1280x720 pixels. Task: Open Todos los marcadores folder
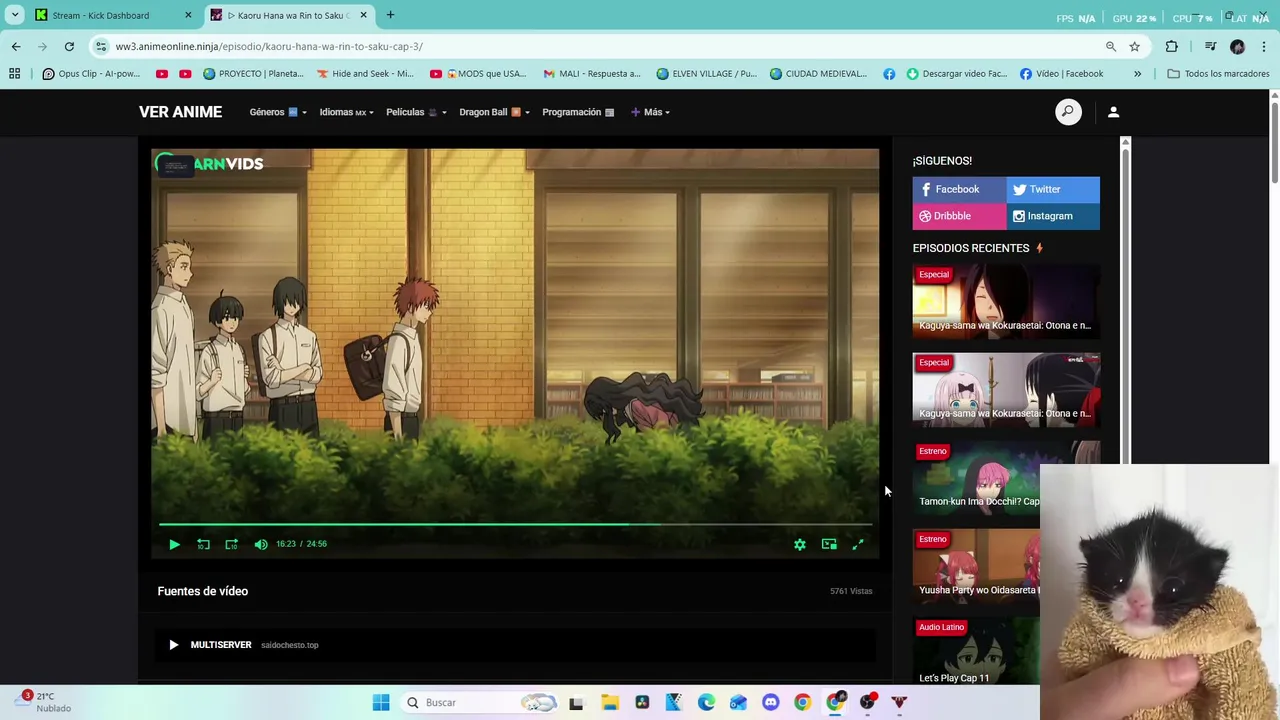pyautogui.click(x=1218, y=73)
